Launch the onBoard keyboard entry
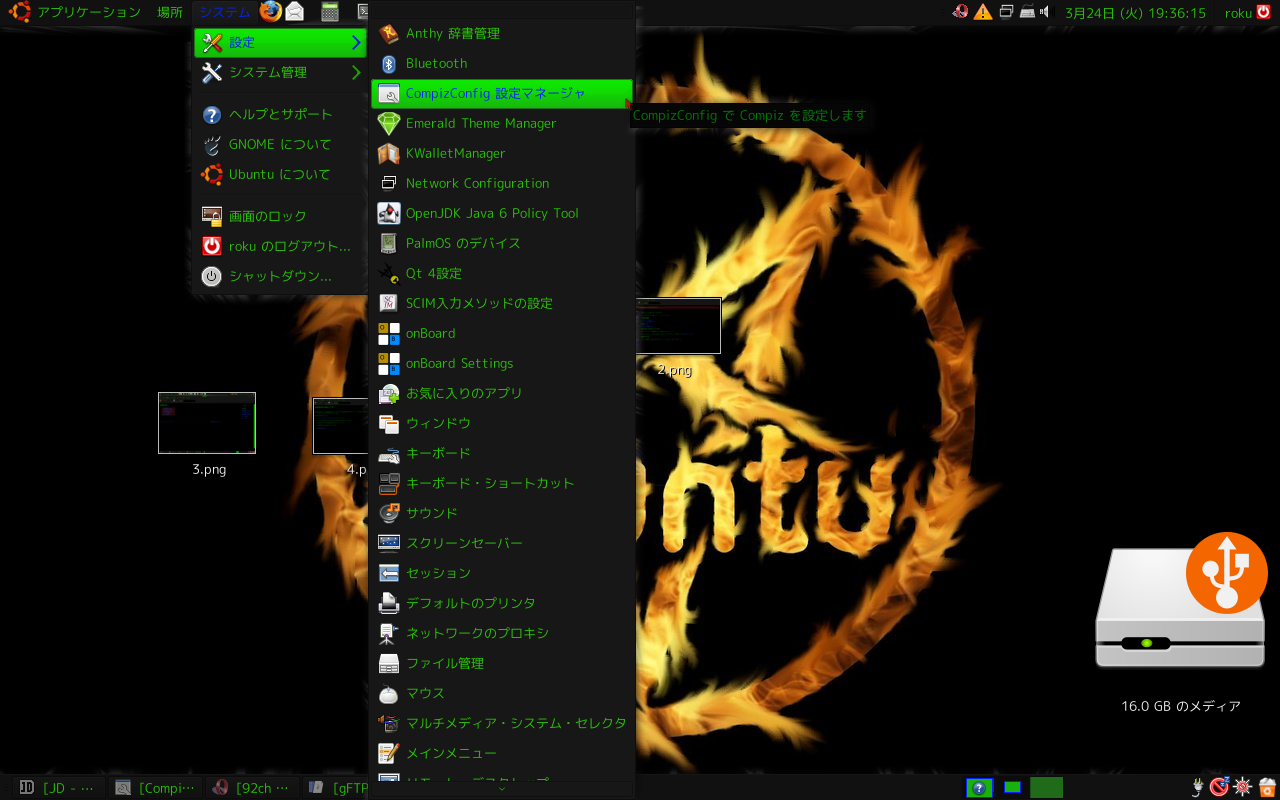 [x=502, y=334]
